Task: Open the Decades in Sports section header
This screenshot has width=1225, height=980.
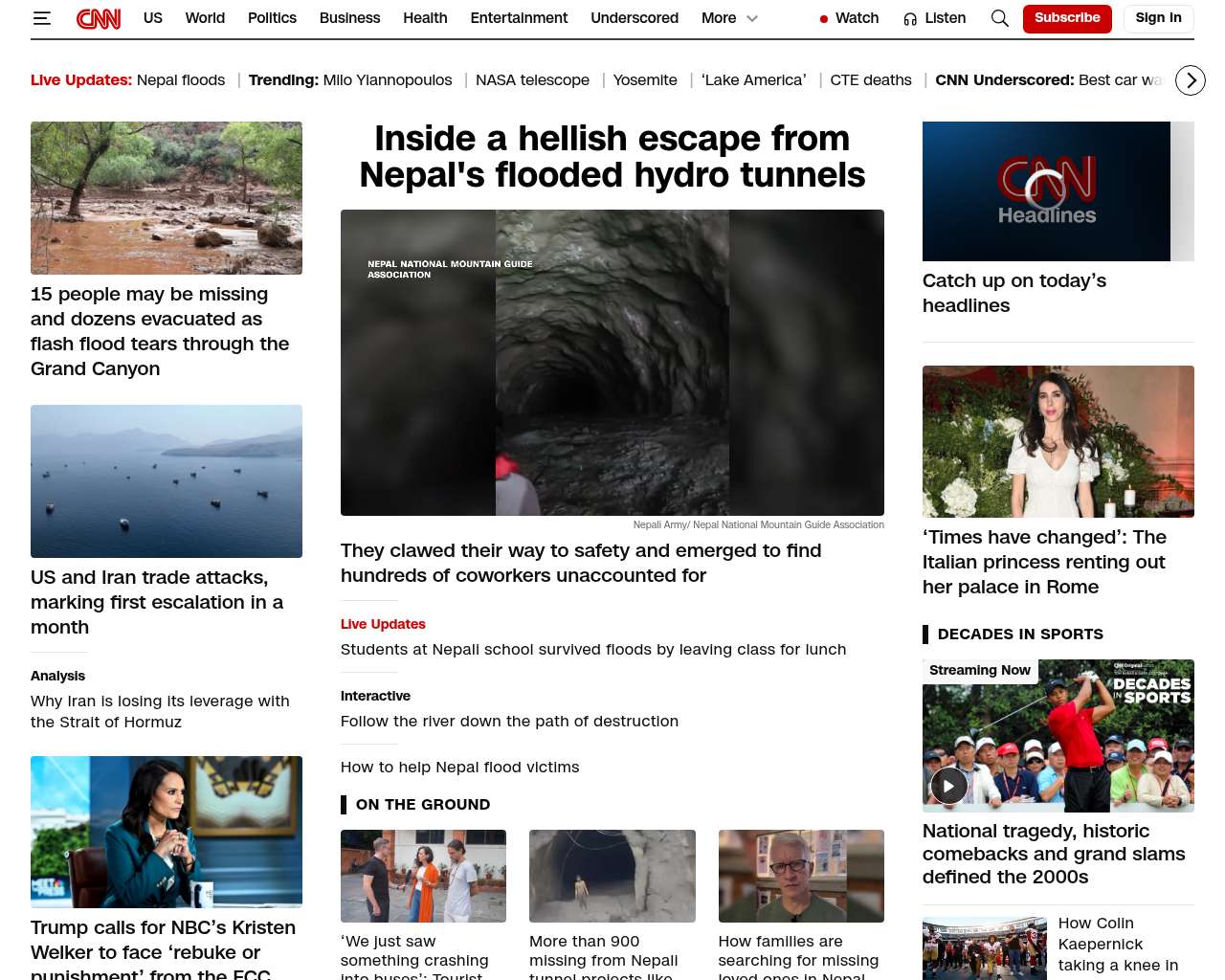Action: 1020,634
